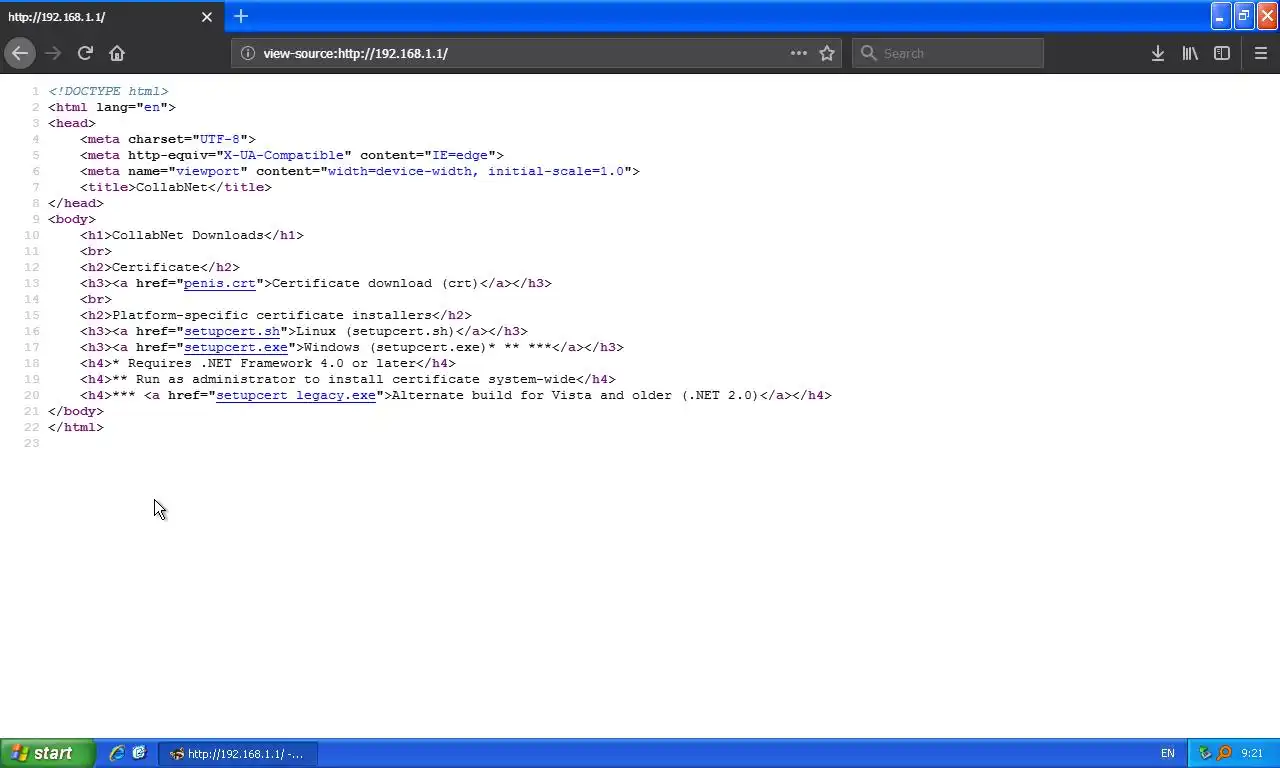Click the viewport meta line
The height and width of the screenshot is (768, 1280).
tap(360, 171)
